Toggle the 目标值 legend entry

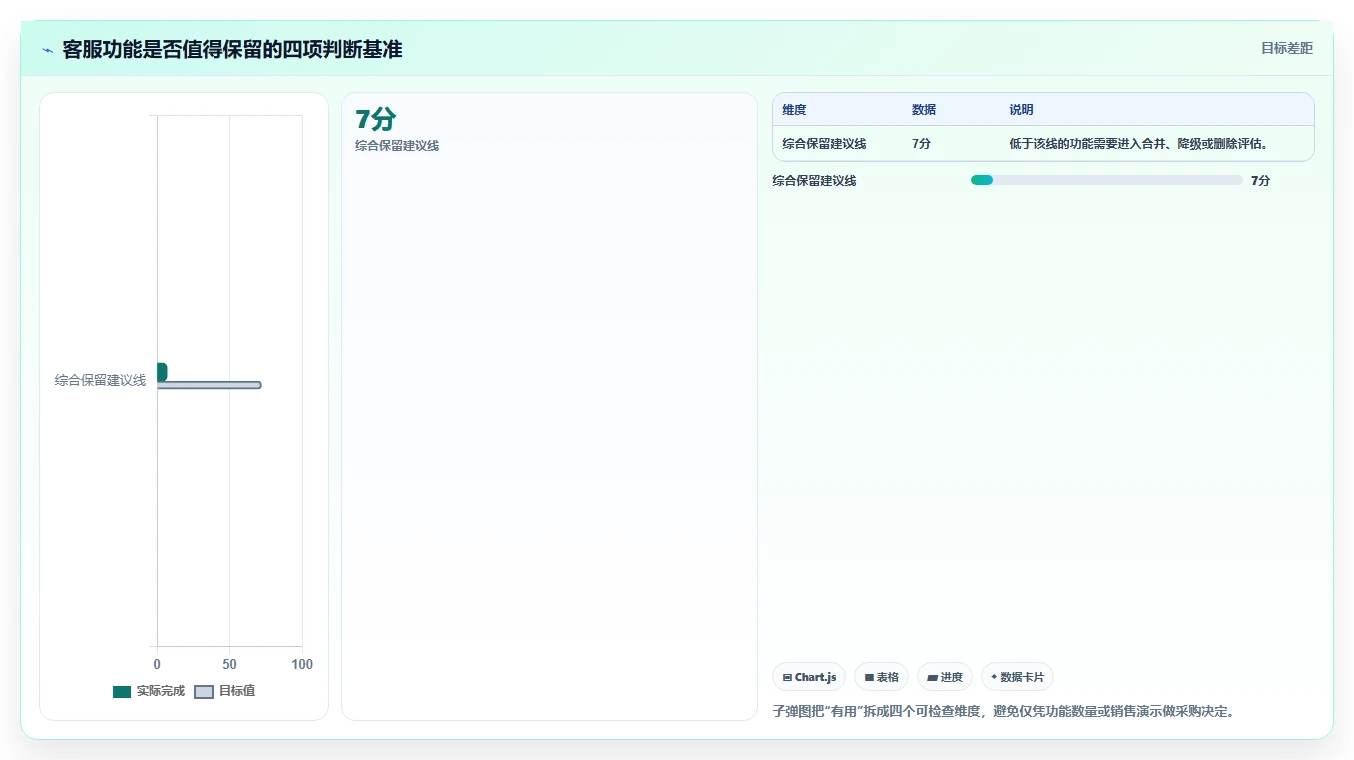[x=225, y=691]
